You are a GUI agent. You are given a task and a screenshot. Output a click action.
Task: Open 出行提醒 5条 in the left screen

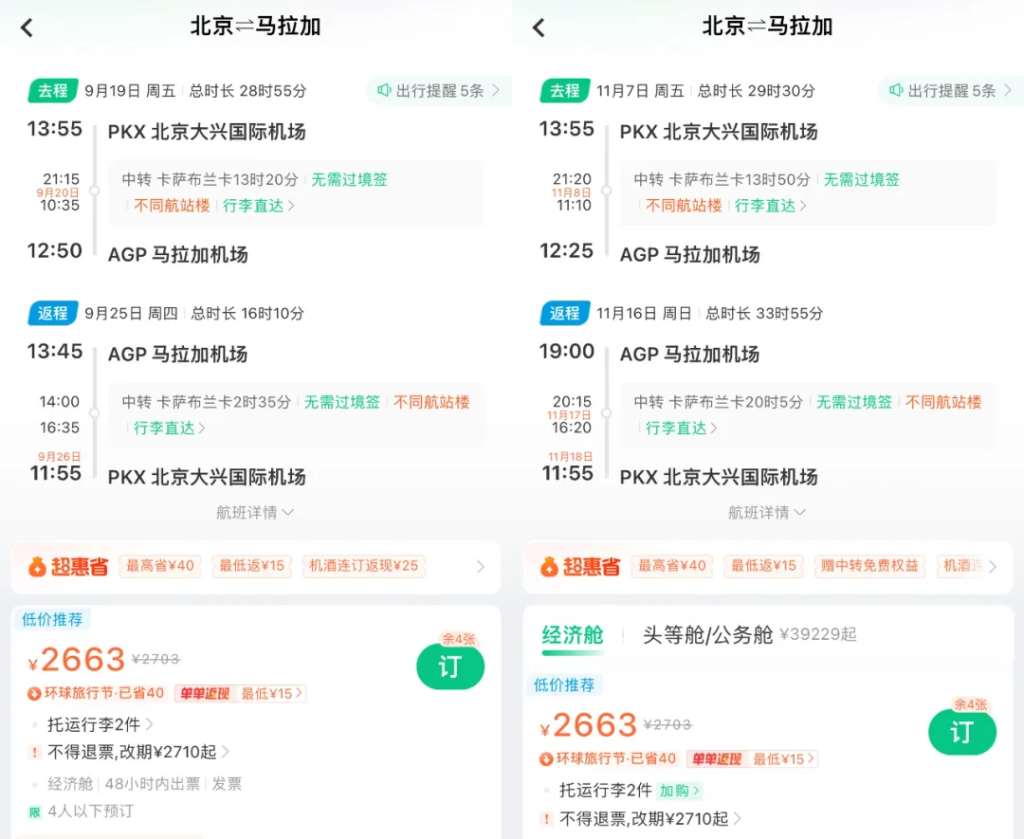[439, 91]
